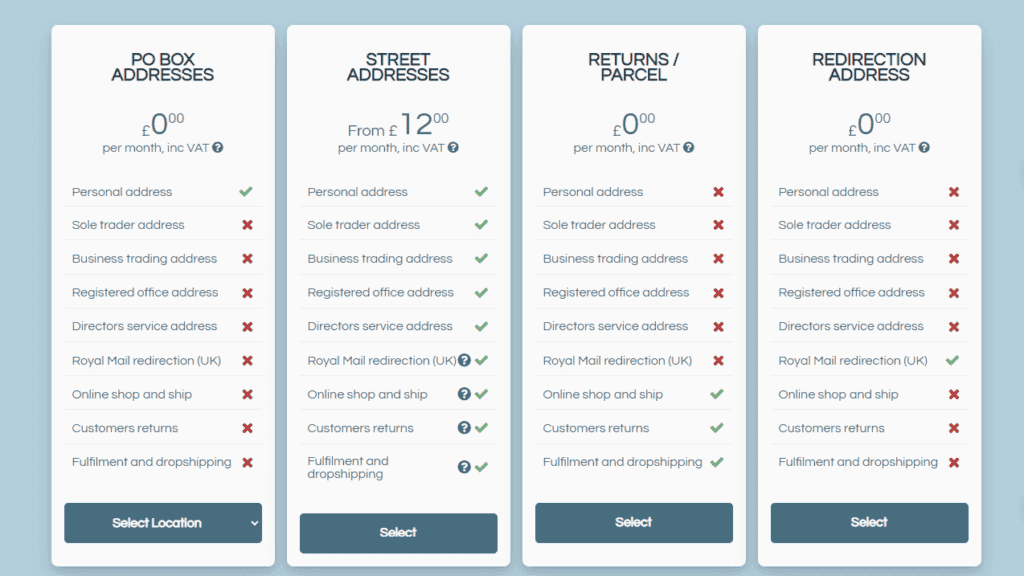Open the Fulfilment and dropshipping help icon
The image size is (1024, 576).
pos(462,466)
